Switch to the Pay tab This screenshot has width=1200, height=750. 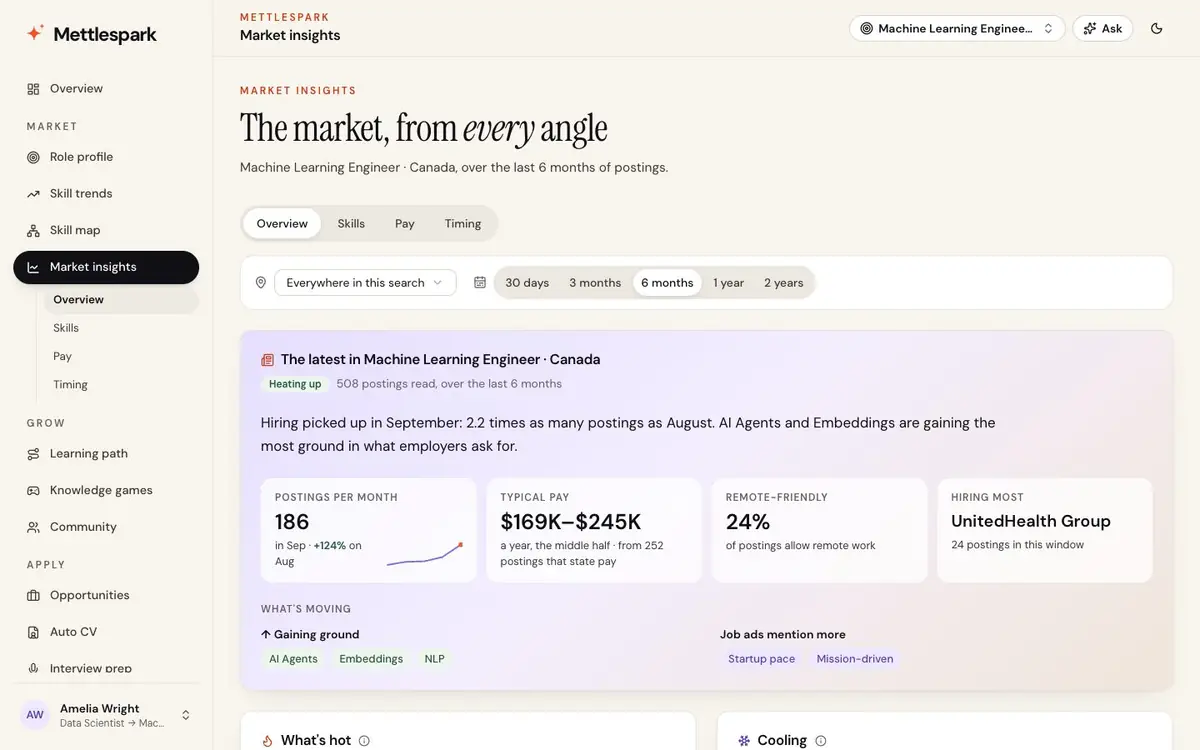point(405,224)
